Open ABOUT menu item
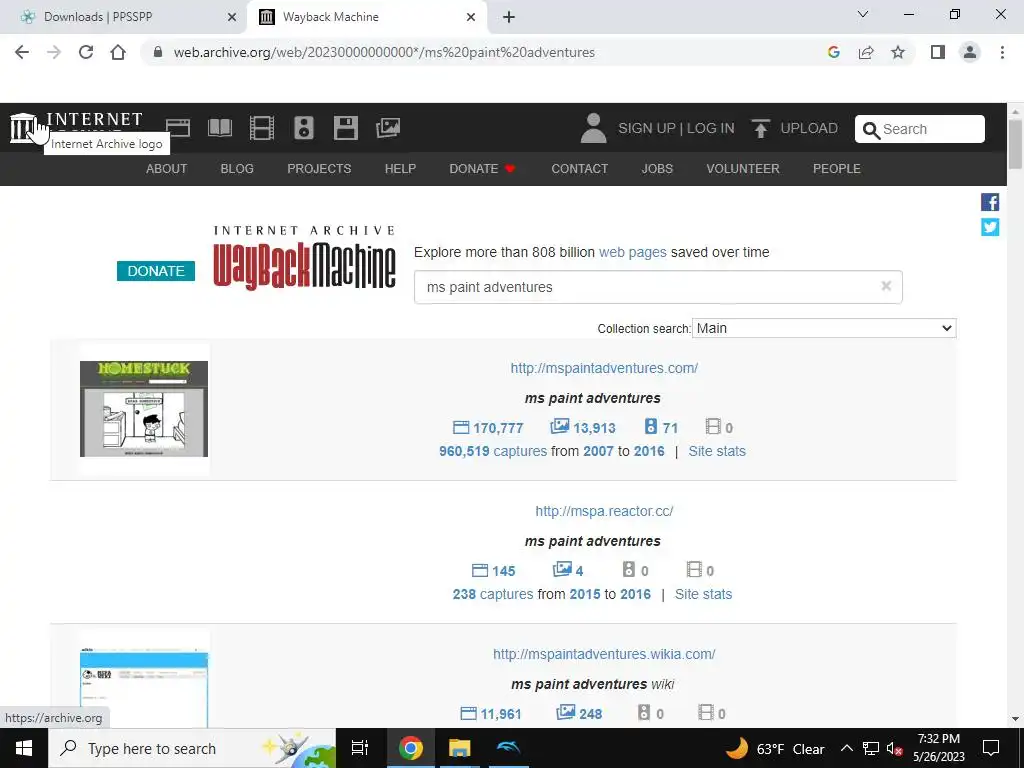 167,168
